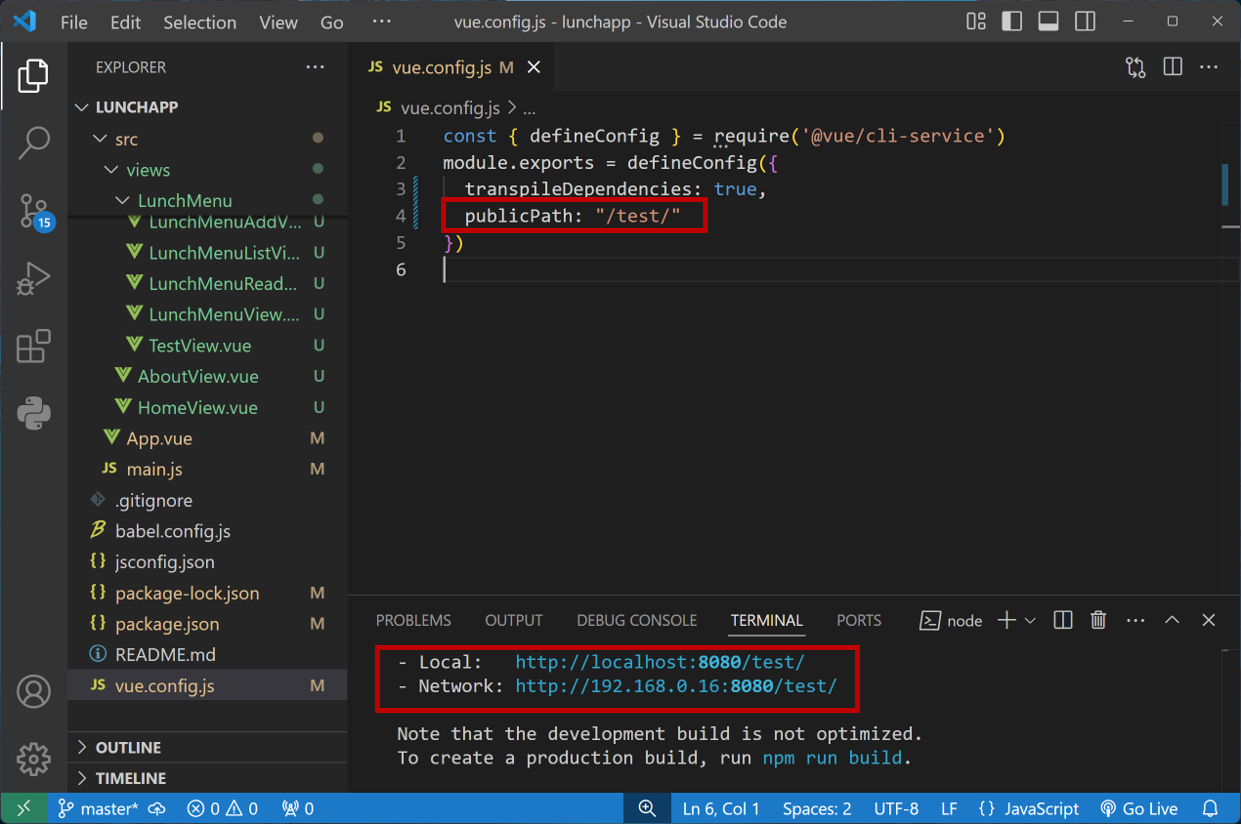
Task: Open Source Control view with 15 changes
Action: [x=34, y=211]
